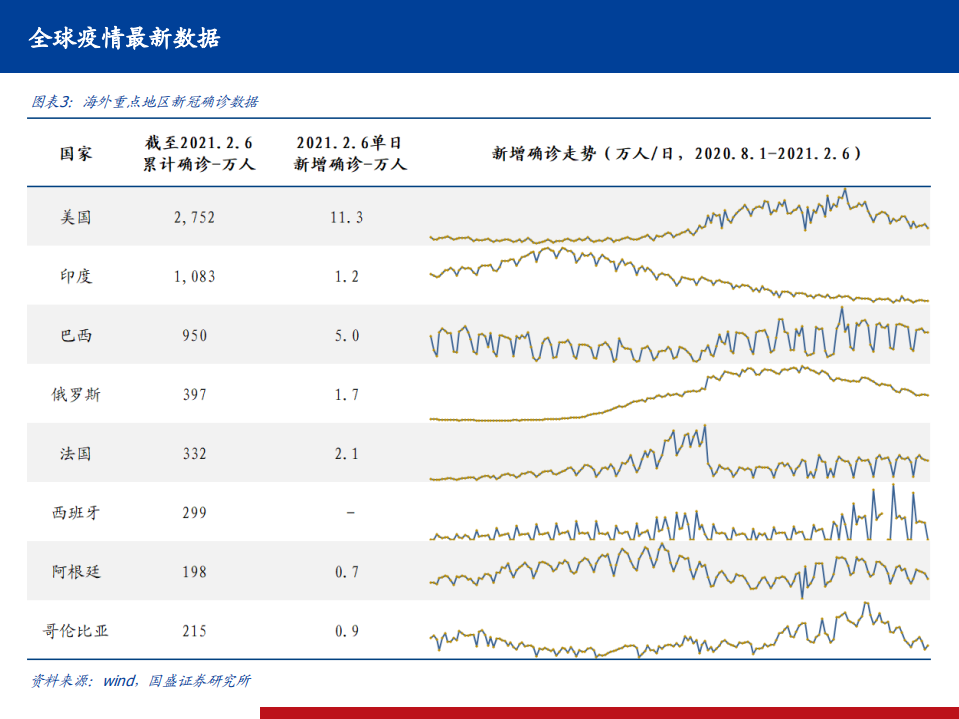Select the 美国 row label

click(x=74, y=217)
